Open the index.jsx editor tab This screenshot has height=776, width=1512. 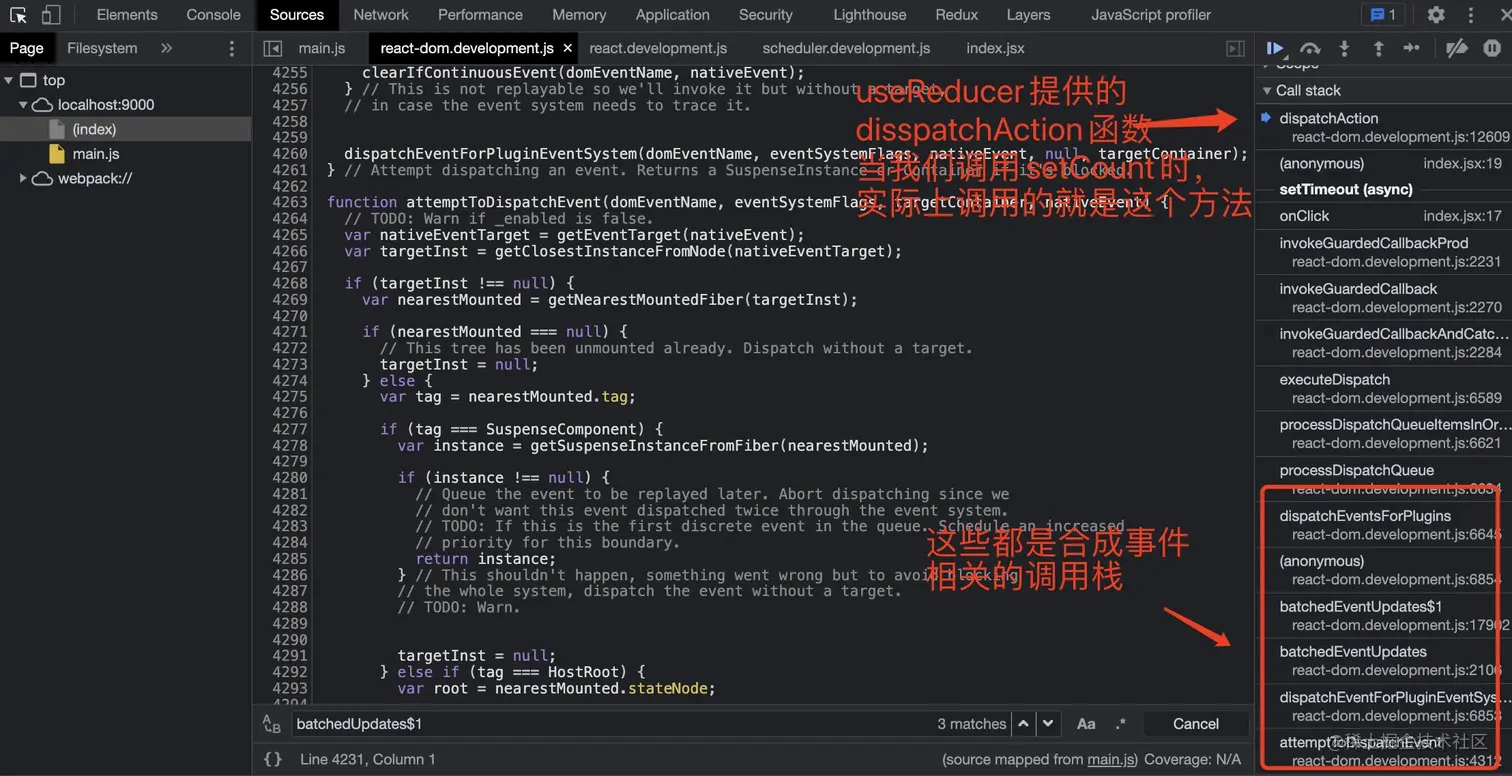995,48
